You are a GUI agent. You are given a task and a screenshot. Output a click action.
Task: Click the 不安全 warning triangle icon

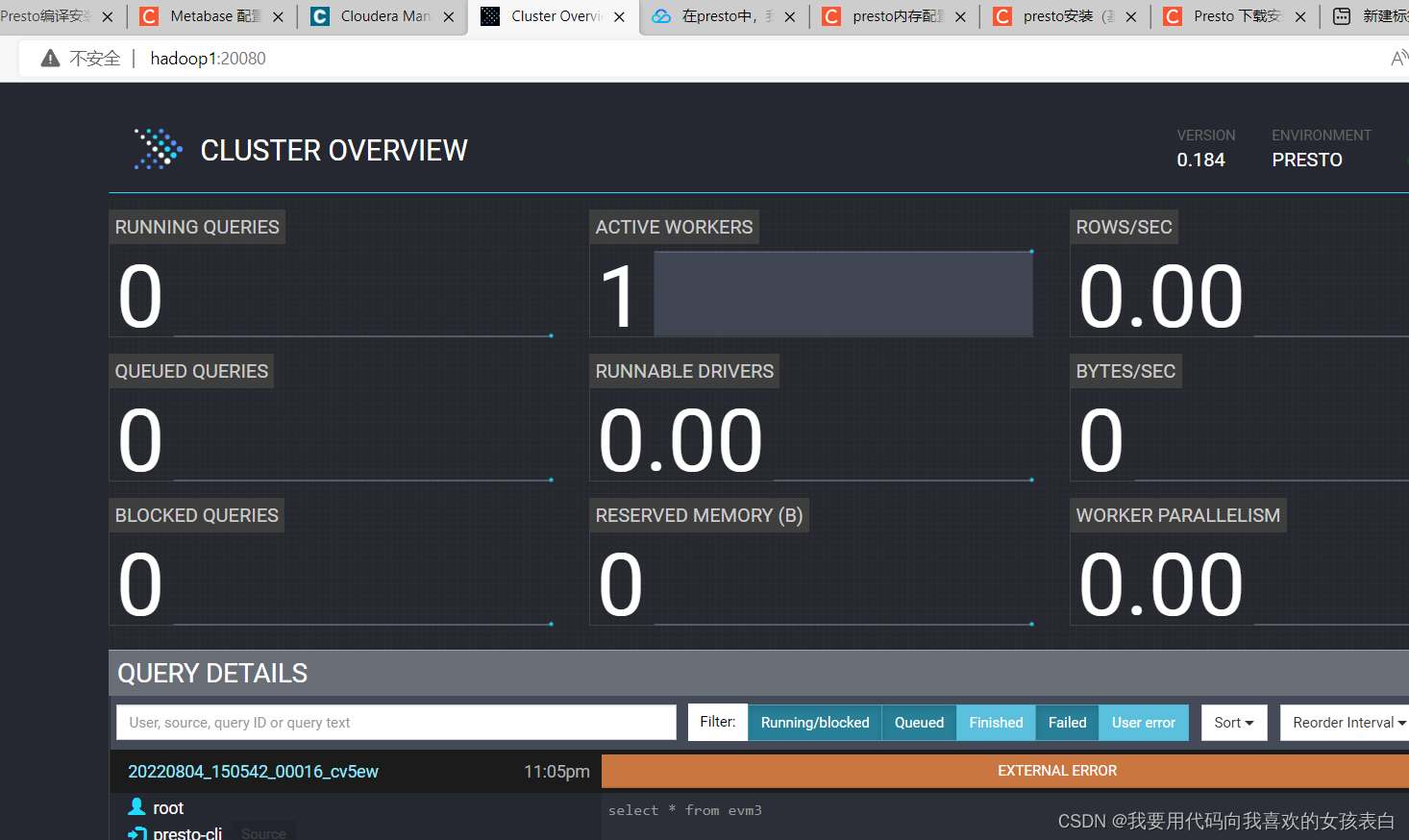(x=50, y=58)
